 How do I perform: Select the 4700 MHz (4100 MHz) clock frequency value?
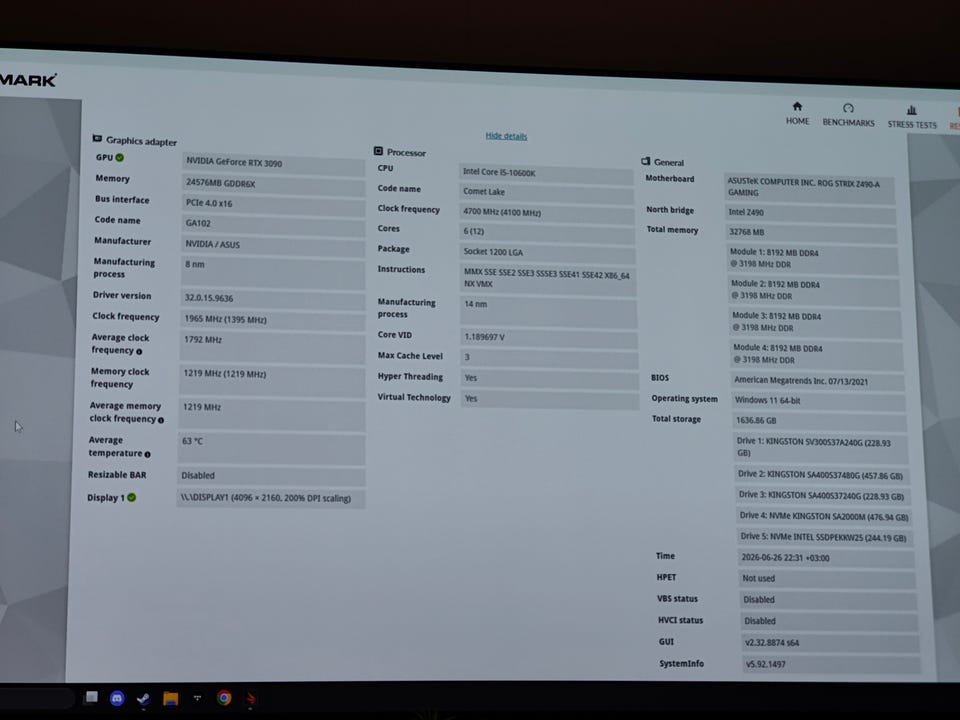pos(547,212)
